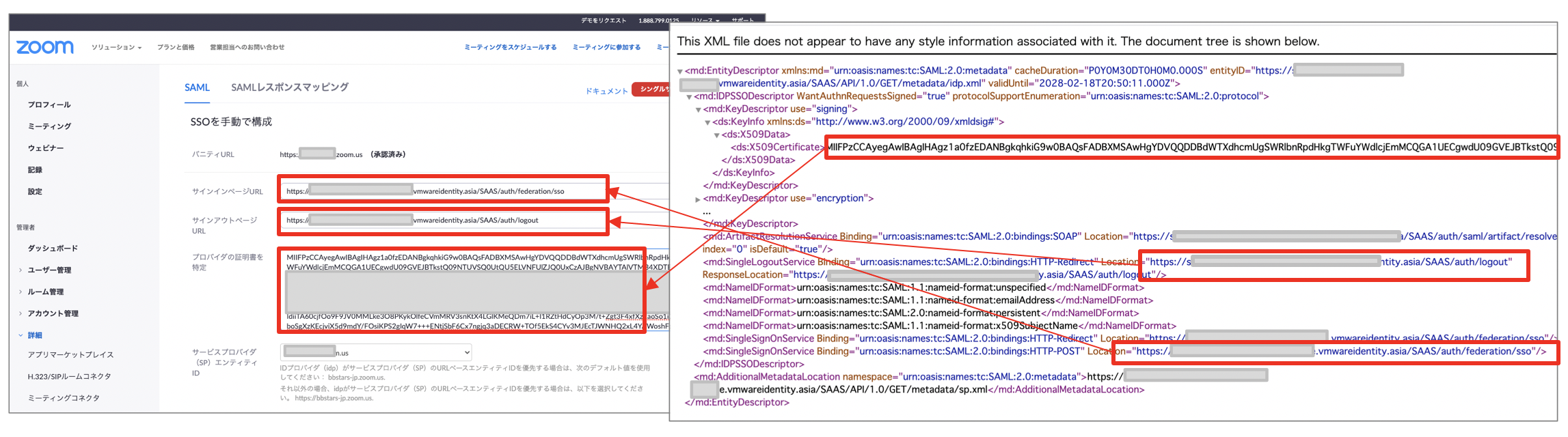
Task: Click the md:SingleLogoutService HTTP-Redirect line
Action: (1107, 262)
